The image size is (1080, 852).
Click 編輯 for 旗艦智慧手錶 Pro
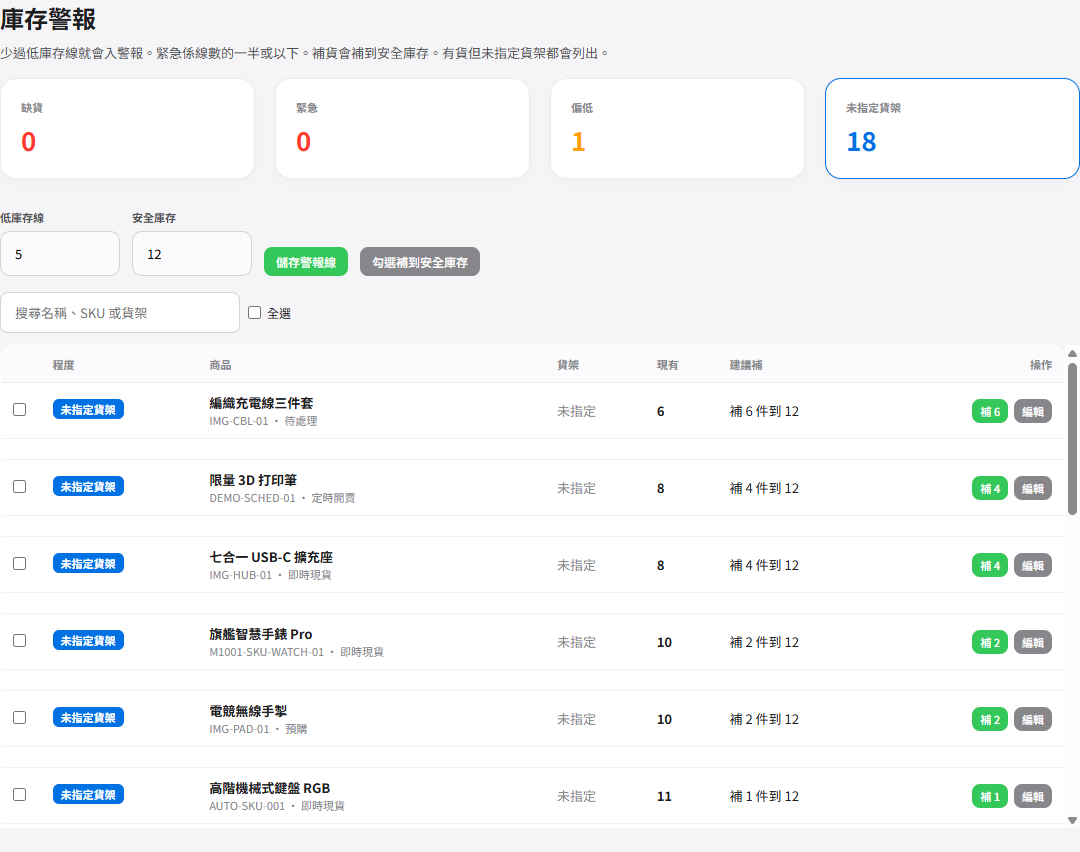click(1032, 643)
